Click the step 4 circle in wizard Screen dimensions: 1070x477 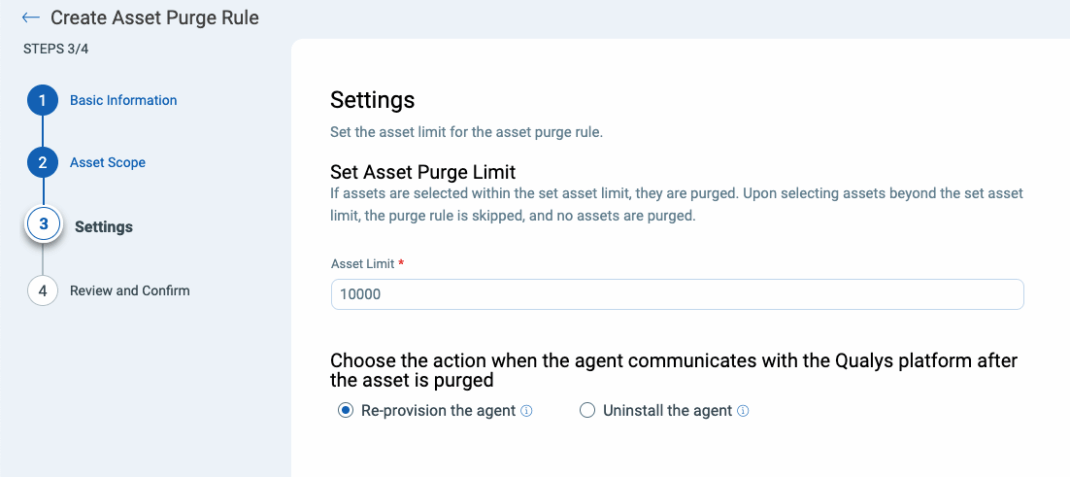[42, 291]
